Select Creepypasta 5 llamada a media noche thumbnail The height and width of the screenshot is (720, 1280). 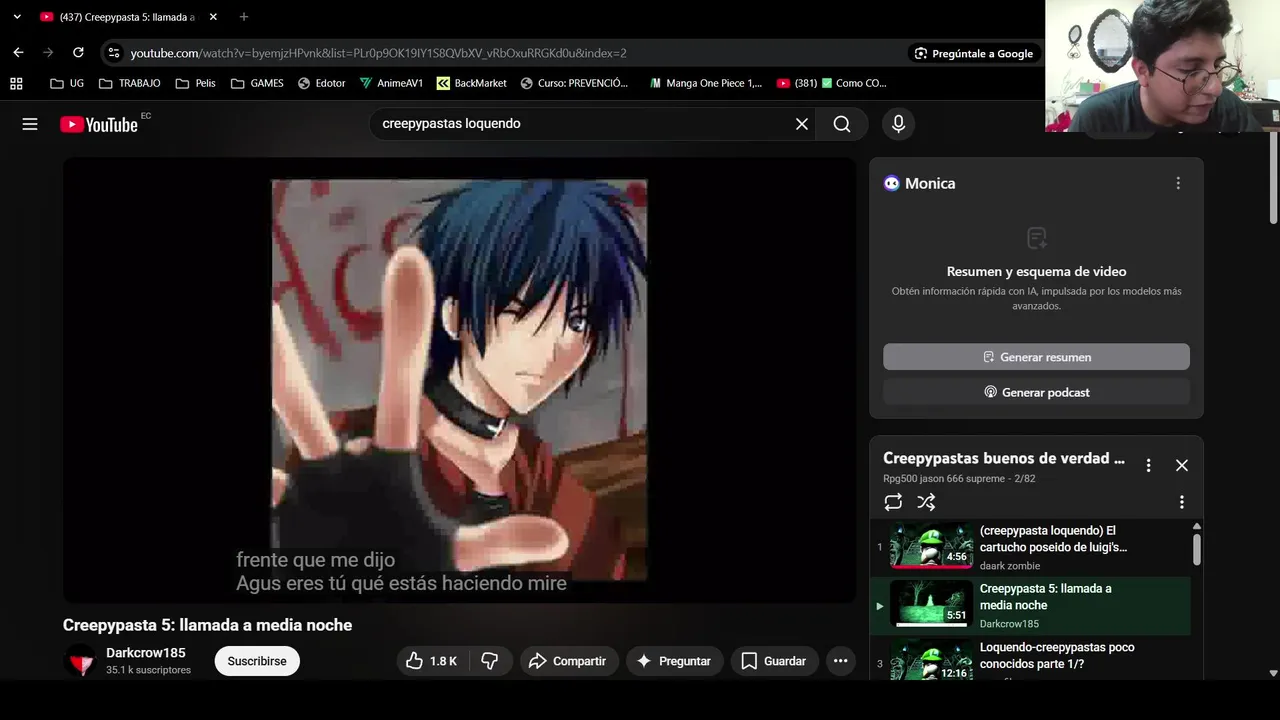click(931, 603)
